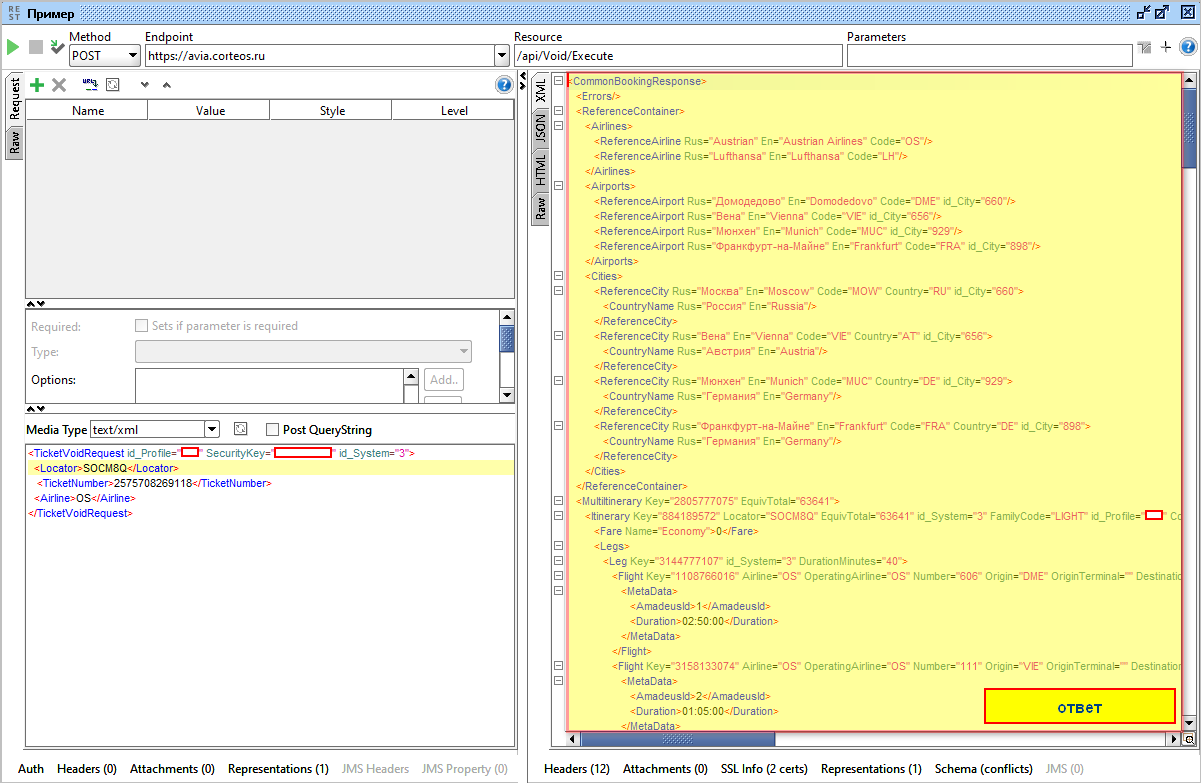The width and height of the screenshot is (1201, 783).
Task: Add a parameter with the green plus
Action: [x=37, y=86]
